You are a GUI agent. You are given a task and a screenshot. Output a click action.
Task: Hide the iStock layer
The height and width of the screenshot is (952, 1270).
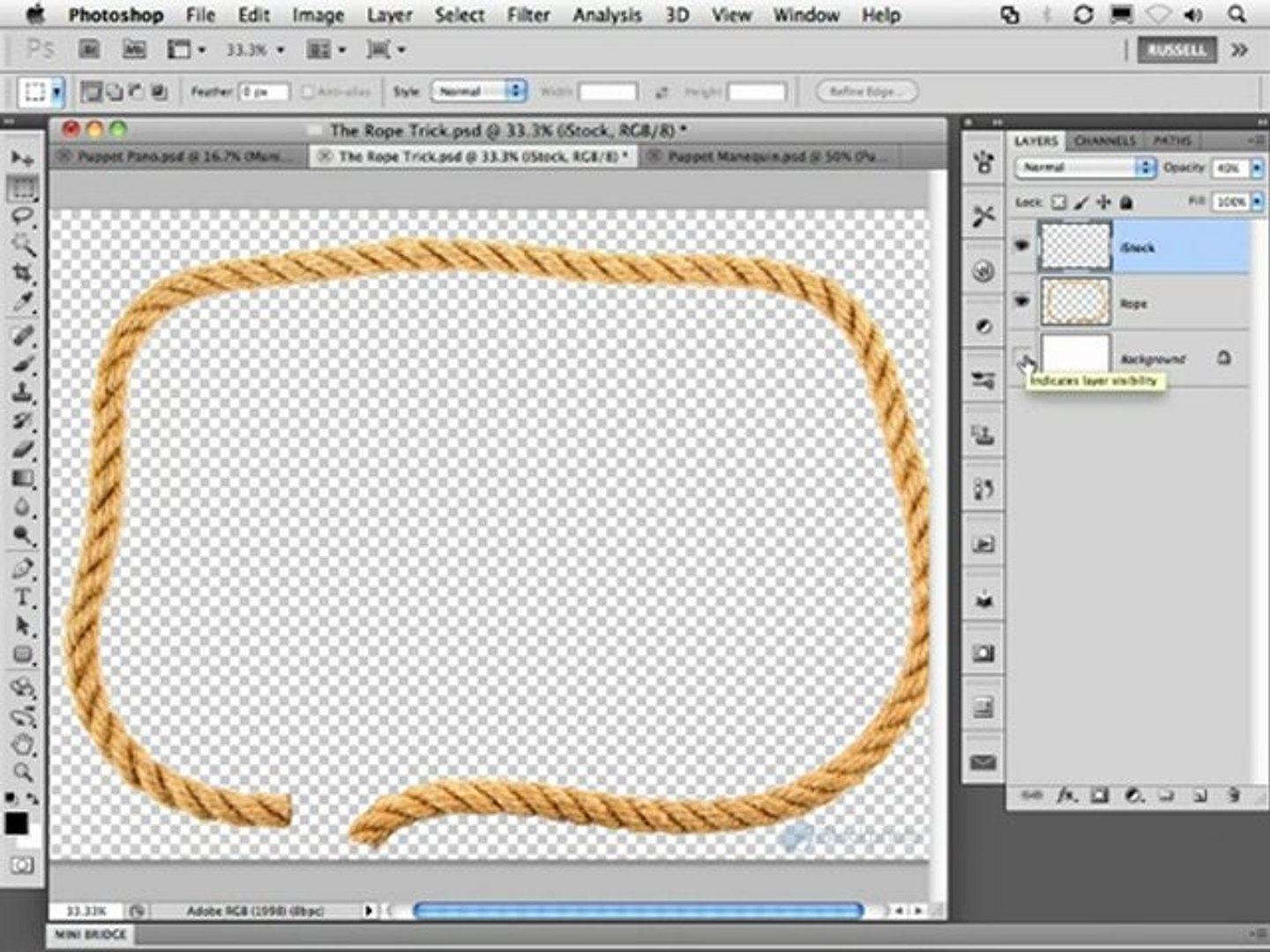coord(1022,246)
